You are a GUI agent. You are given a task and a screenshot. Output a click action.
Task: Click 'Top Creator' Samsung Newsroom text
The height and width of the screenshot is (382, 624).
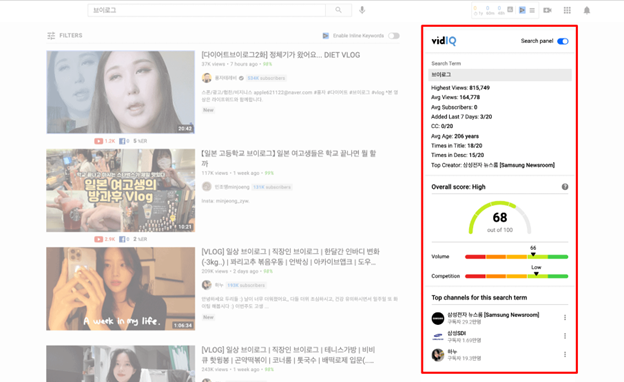coord(493,165)
